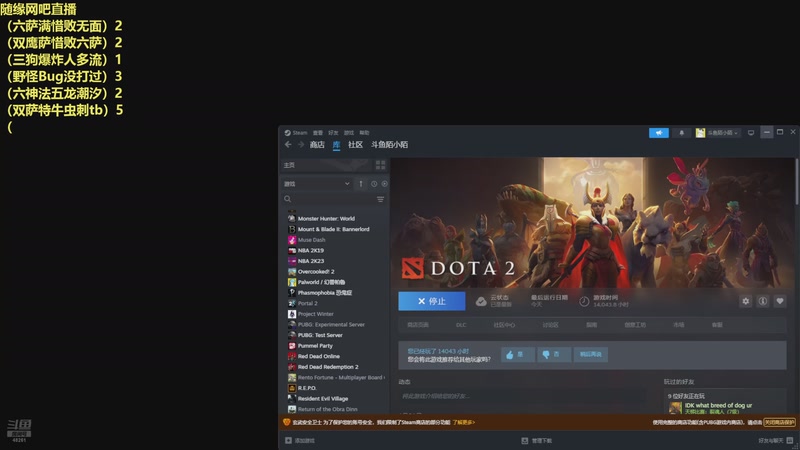Click the user avatar in title bar
Screen dimensions: 800x450
pyautogui.click(x=701, y=133)
